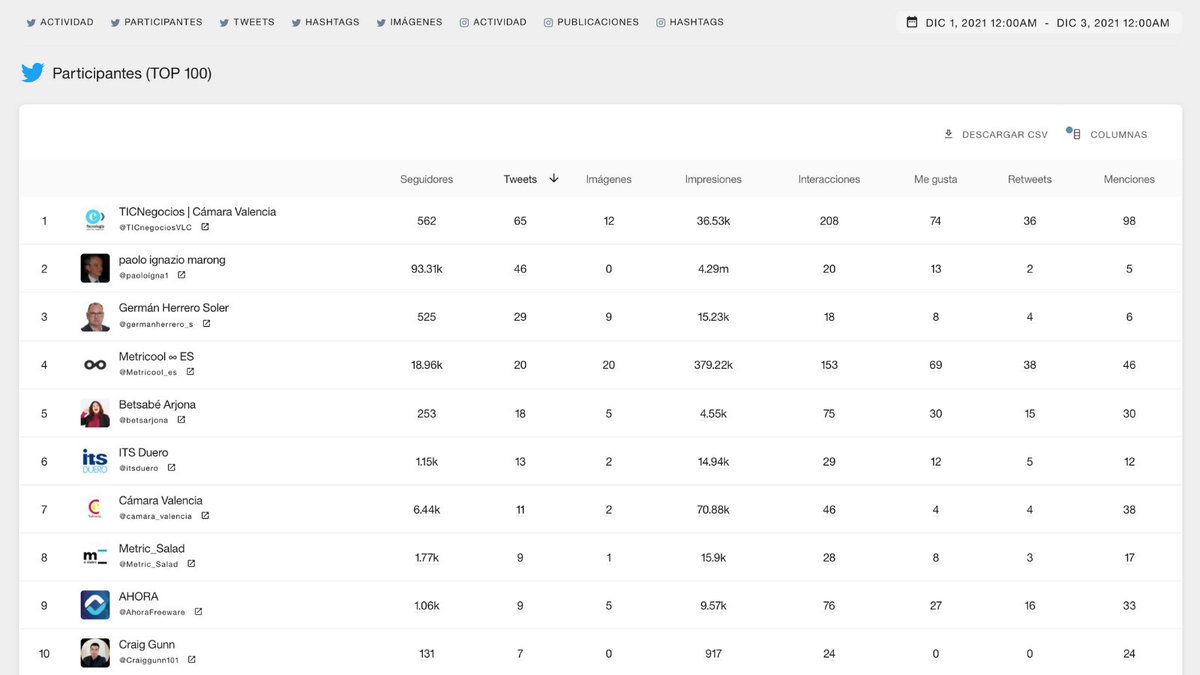Open external link icon for @Craiggunn101
The image size is (1200, 675).
click(x=192, y=660)
